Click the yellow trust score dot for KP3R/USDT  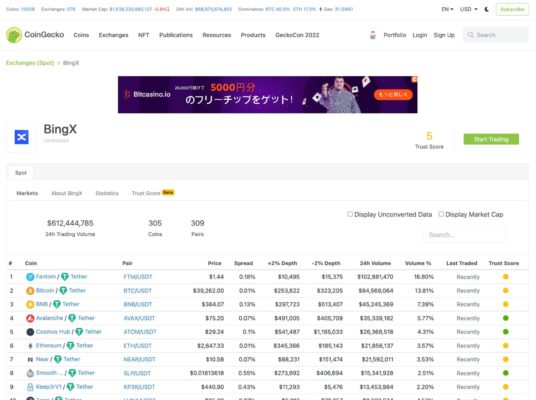506,387
